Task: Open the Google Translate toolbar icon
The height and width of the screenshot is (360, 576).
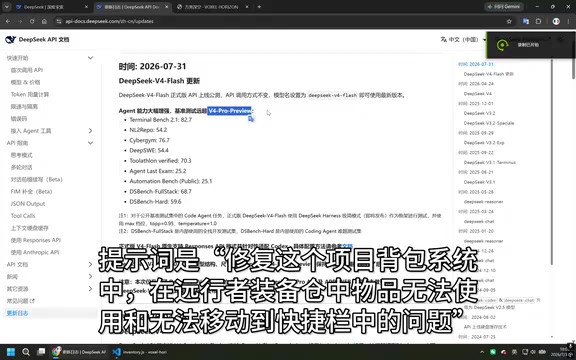Action: point(526,21)
